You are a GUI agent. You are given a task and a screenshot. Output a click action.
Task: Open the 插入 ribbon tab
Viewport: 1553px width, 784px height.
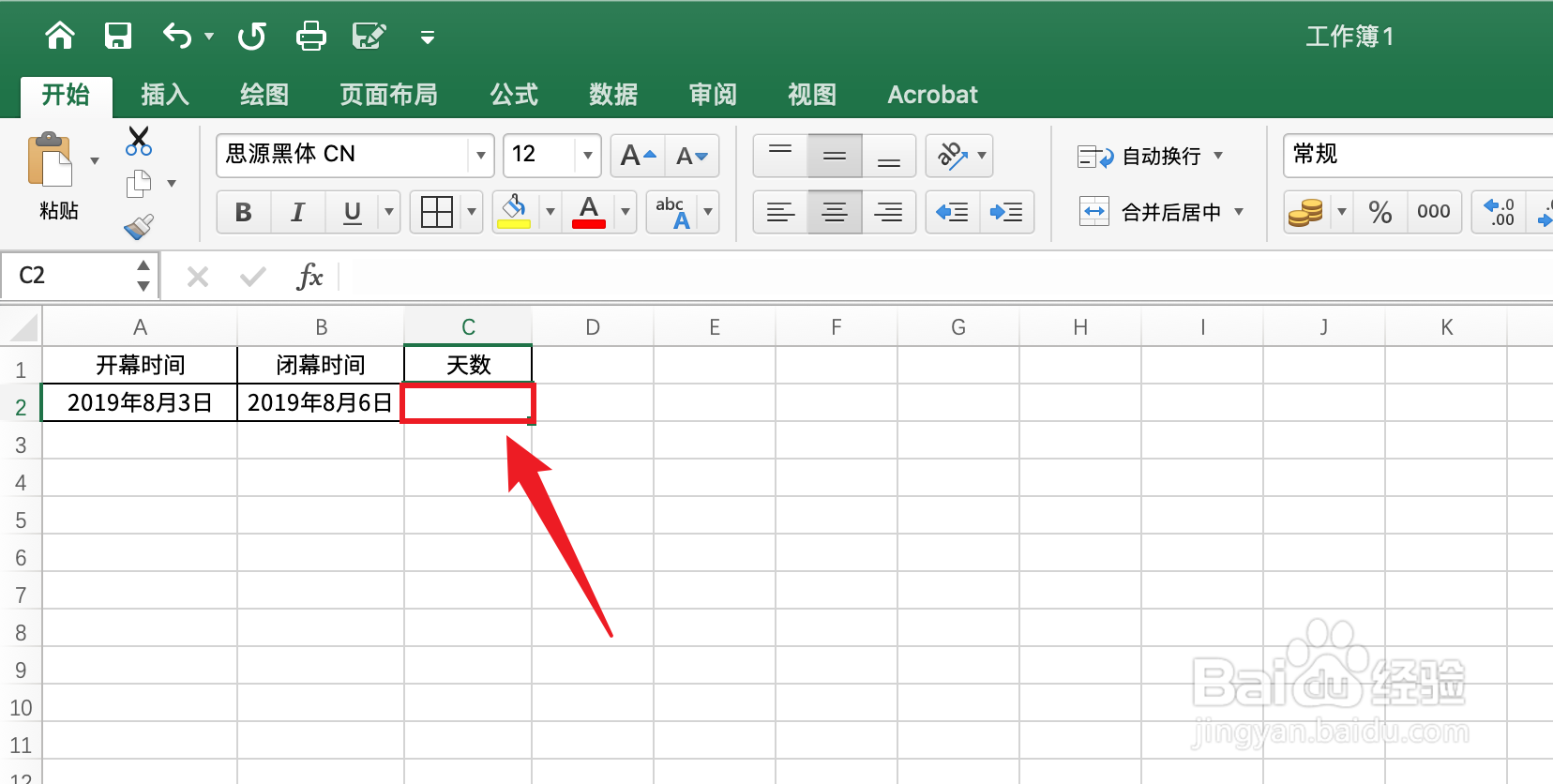pyautogui.click(x=165, y=95)
